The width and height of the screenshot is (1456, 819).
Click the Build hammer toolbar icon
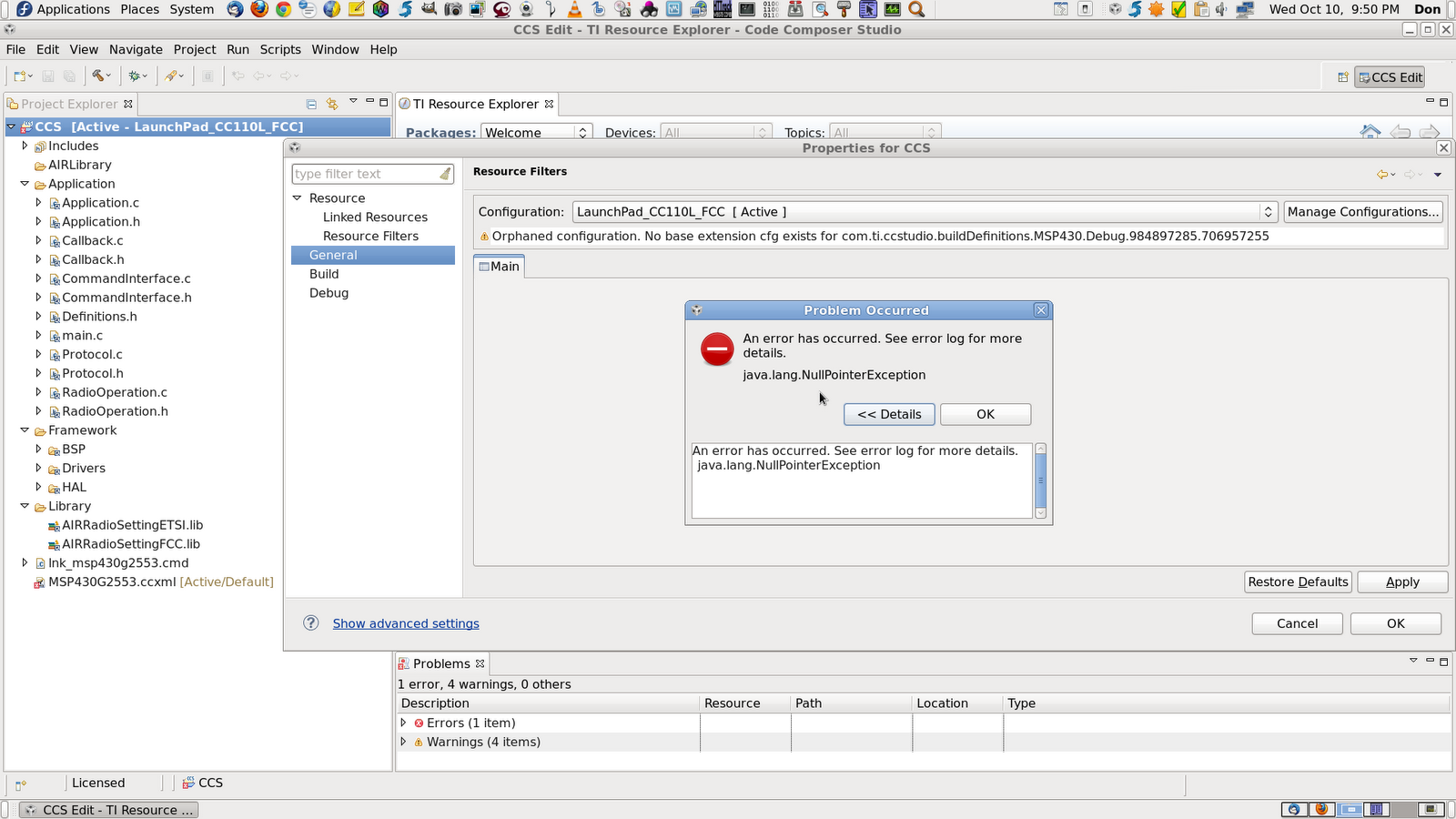97,76
